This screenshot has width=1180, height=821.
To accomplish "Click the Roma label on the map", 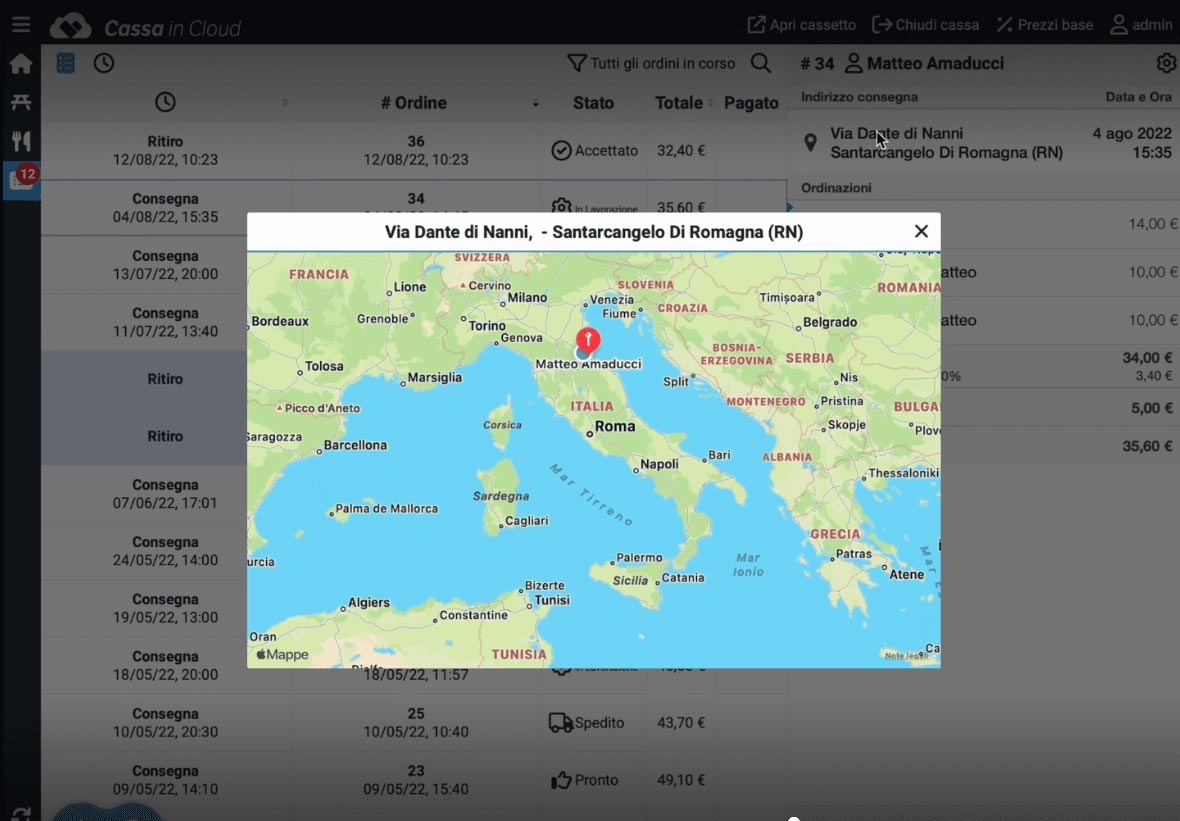I will (615, 426).
